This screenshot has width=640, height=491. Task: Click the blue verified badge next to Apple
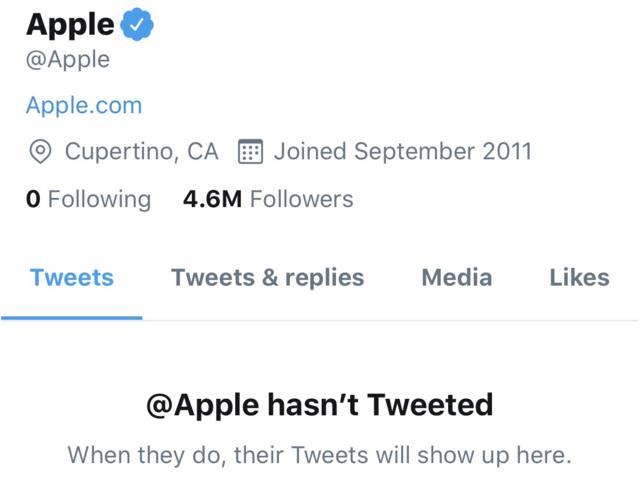pos(137,25)
